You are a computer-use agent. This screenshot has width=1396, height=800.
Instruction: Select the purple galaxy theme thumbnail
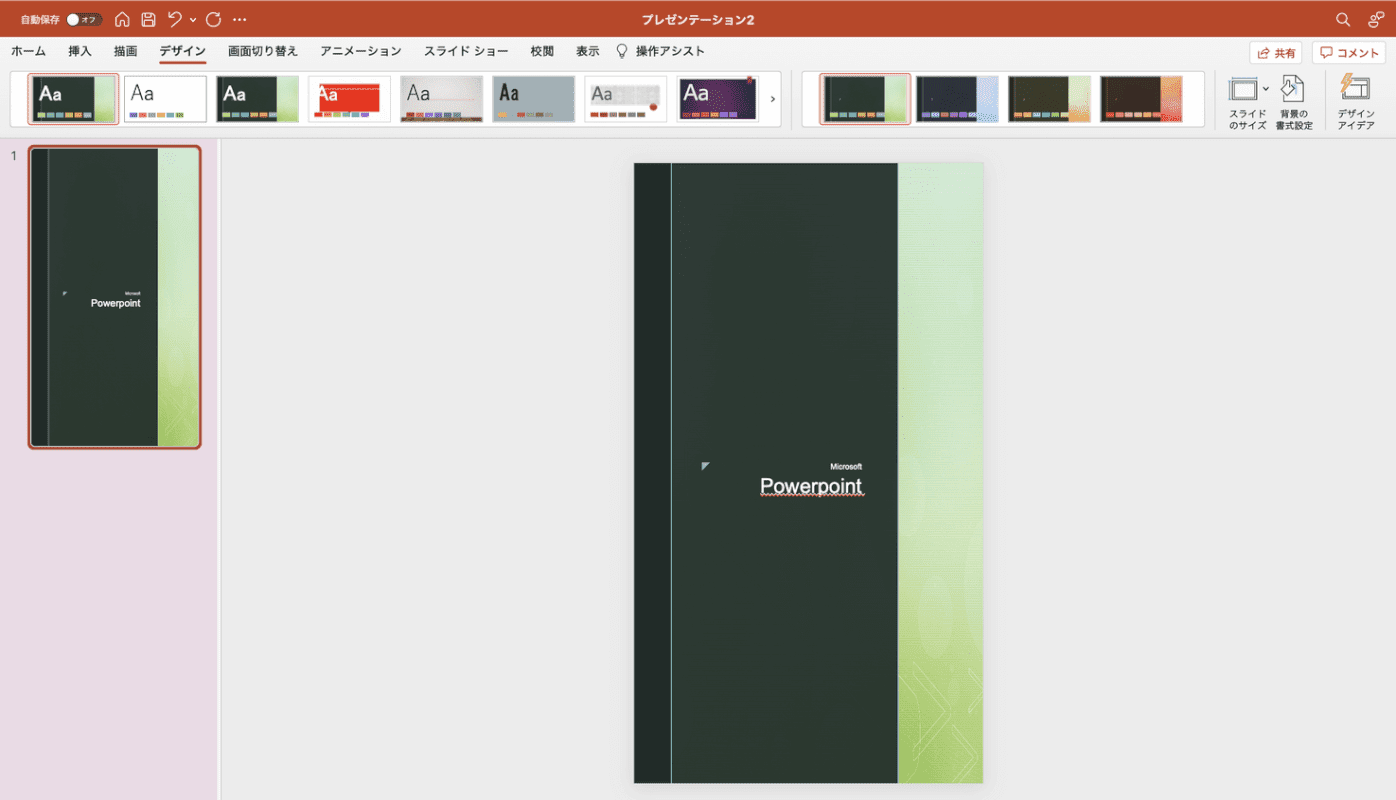717,99
